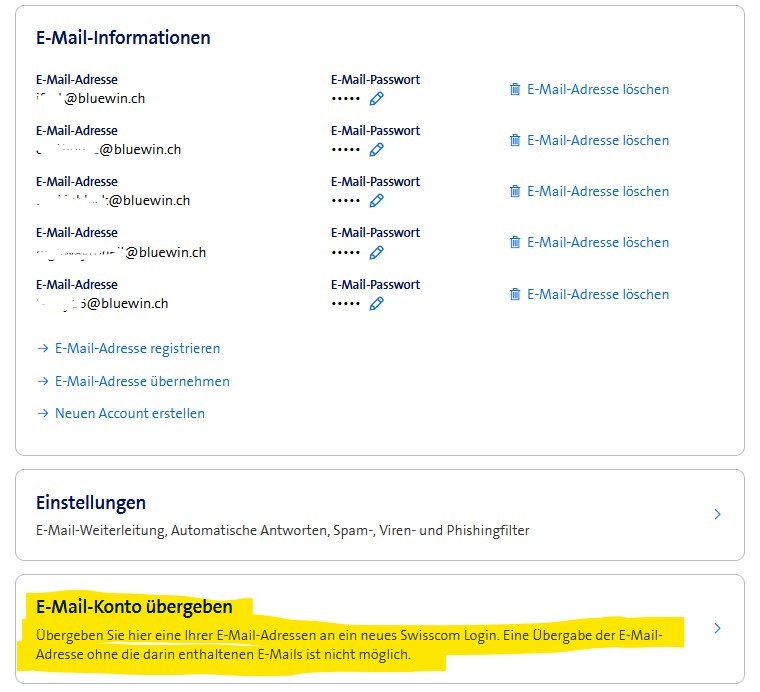760x692 pixels.
Task: Click 'Neuen Account erstellen'
Action: 129,413
